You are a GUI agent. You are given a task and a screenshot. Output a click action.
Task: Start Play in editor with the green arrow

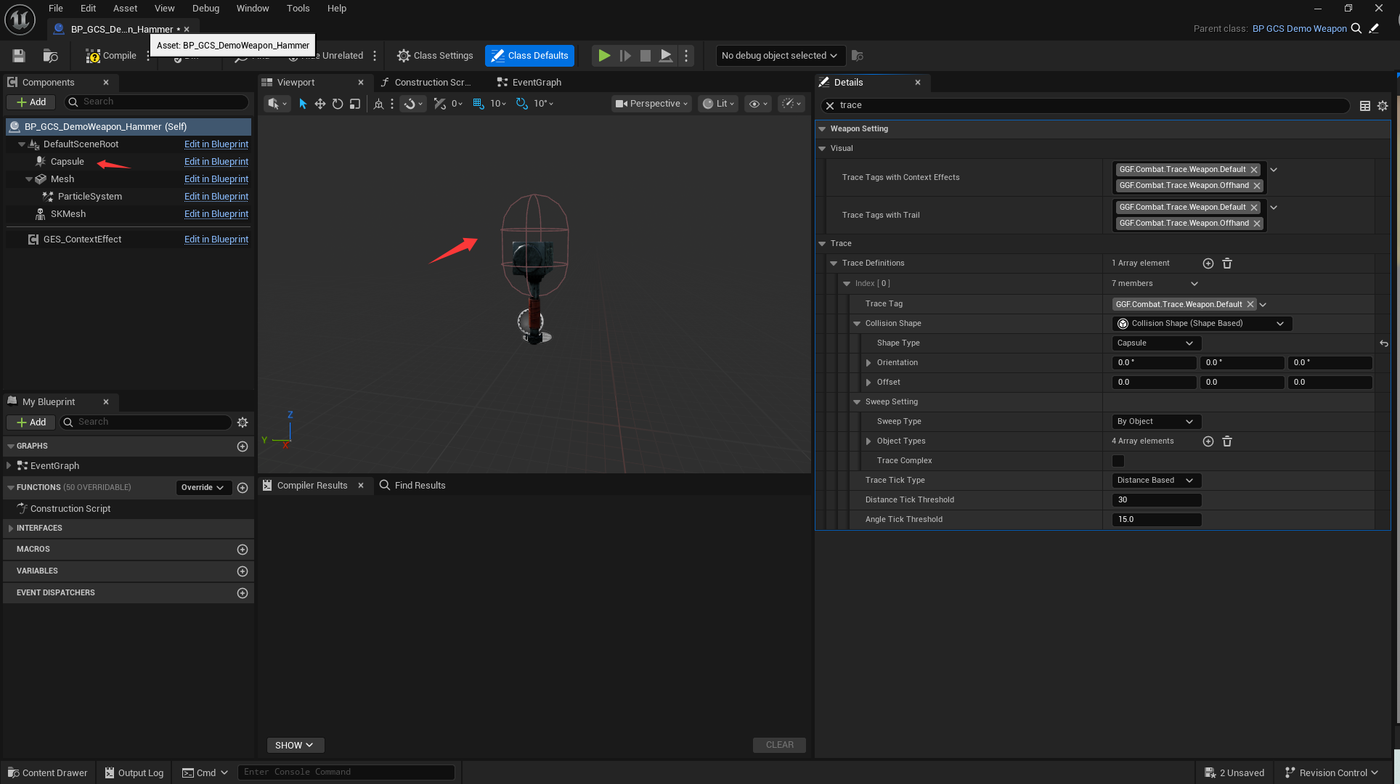[x=604, y=56]
